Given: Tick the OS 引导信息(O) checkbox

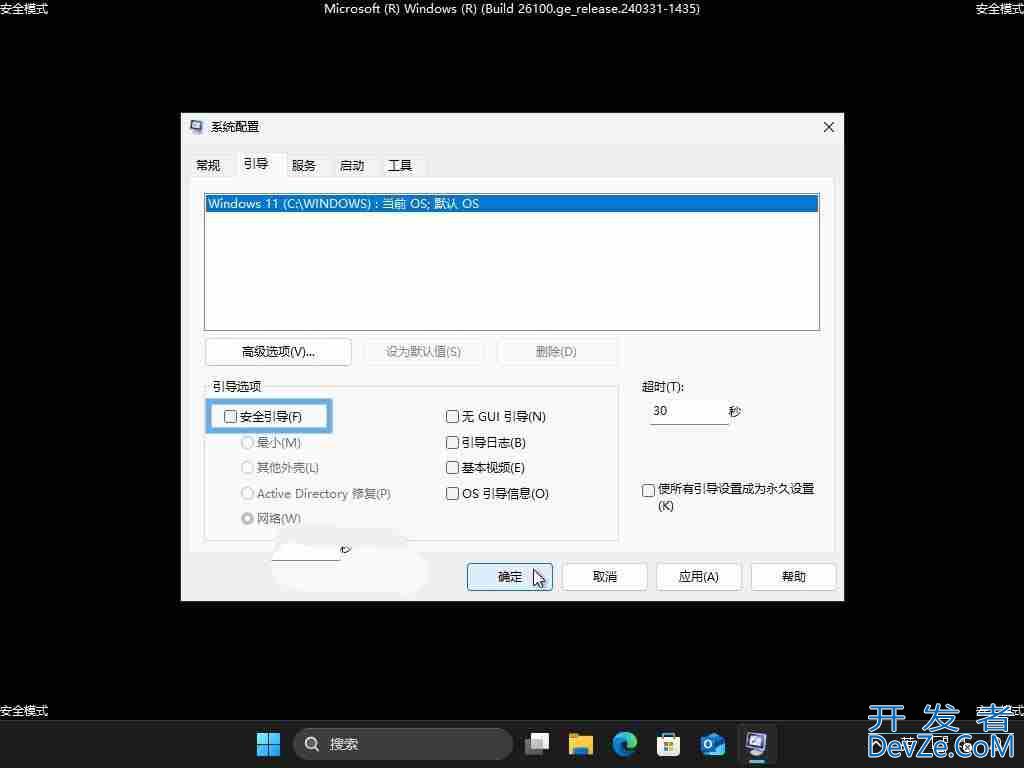Looking at the screenshot, I should 452,494.
